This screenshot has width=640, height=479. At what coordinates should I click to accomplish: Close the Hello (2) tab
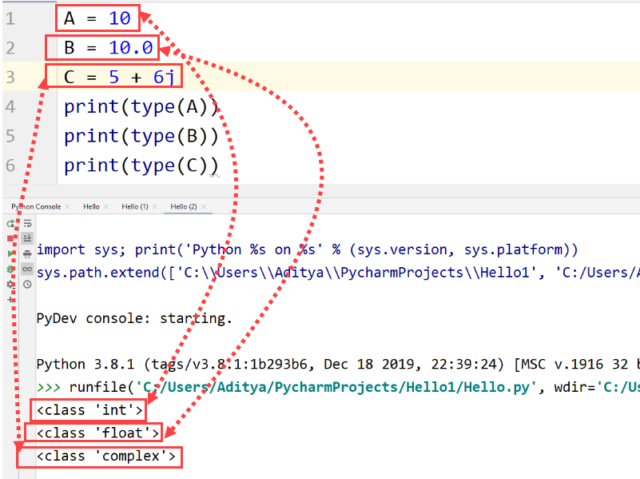pos(205,205)
